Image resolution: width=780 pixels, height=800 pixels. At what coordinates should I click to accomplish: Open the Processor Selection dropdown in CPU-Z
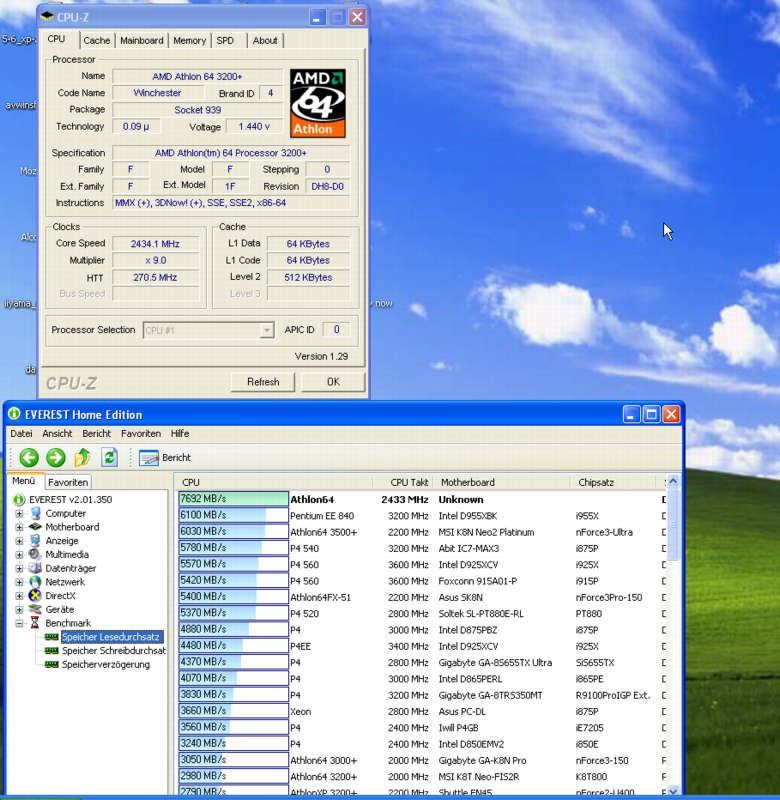click(x=266, y=331)
